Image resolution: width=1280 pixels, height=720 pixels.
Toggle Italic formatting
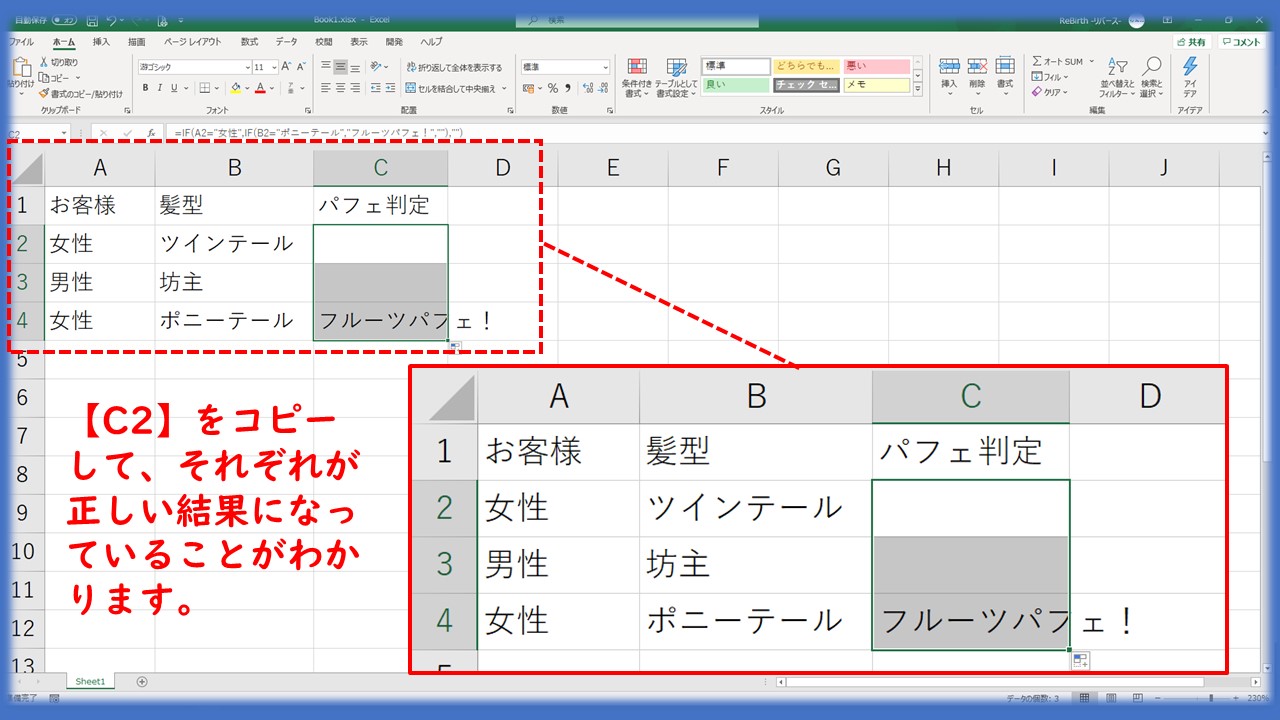tap(158, 88)
